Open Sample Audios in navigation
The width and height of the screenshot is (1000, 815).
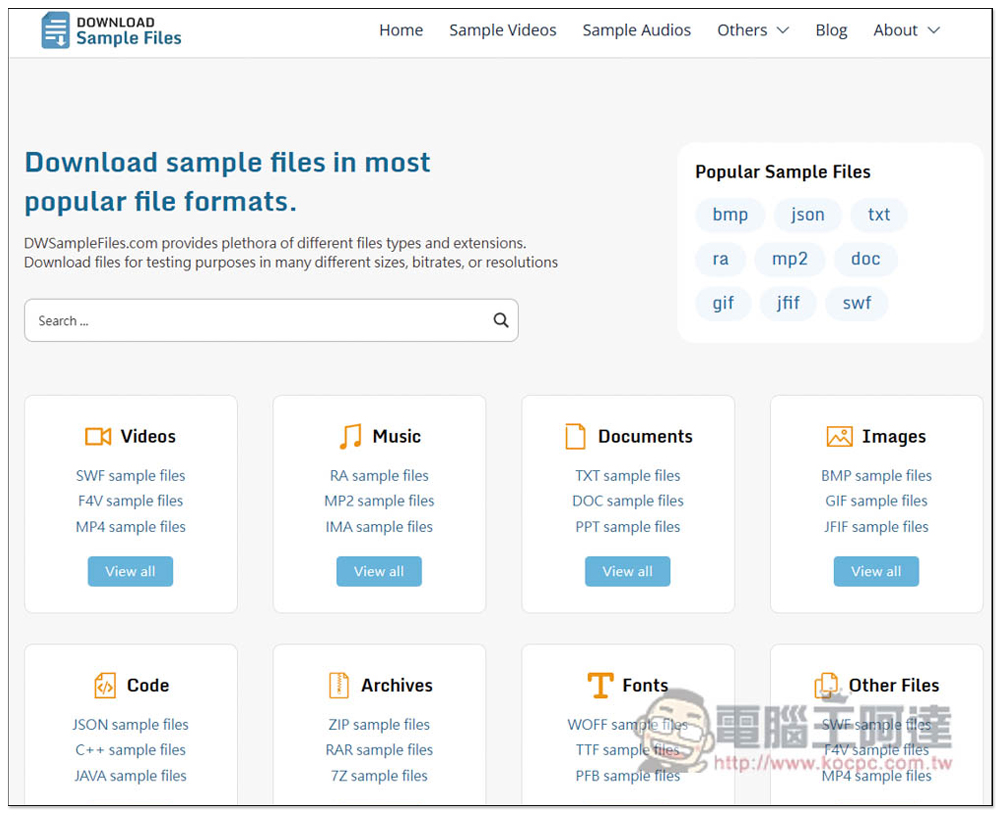tap(636, 30)
